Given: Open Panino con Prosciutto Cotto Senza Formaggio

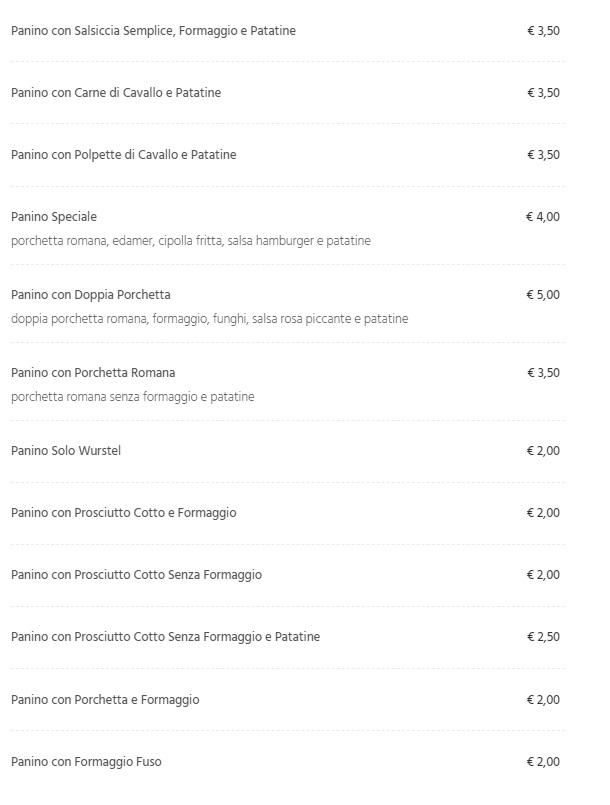Looking at the screenshot, I should 137,575.
